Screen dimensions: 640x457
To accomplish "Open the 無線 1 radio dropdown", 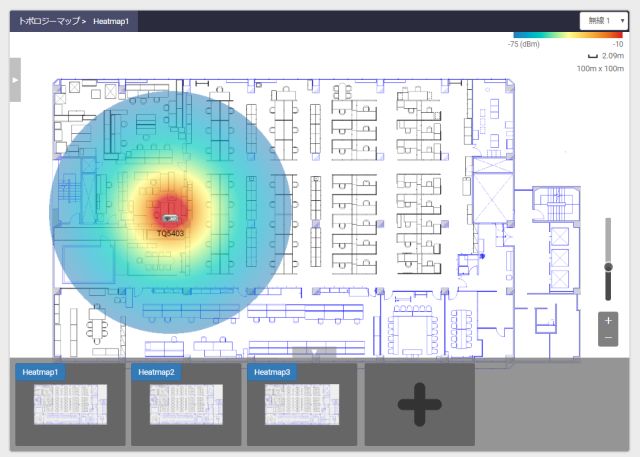I will pyautogui.click(x=604, y=21).
